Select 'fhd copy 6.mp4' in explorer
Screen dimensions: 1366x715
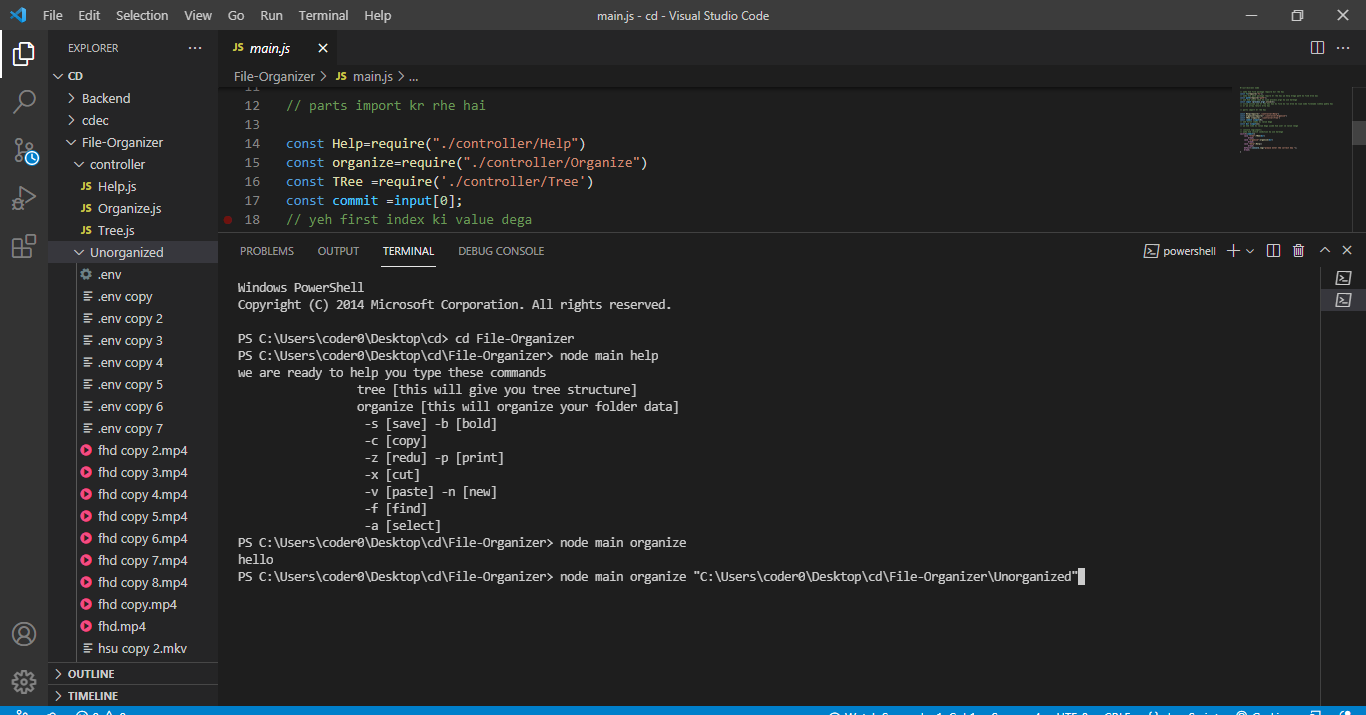coord(142,538)
